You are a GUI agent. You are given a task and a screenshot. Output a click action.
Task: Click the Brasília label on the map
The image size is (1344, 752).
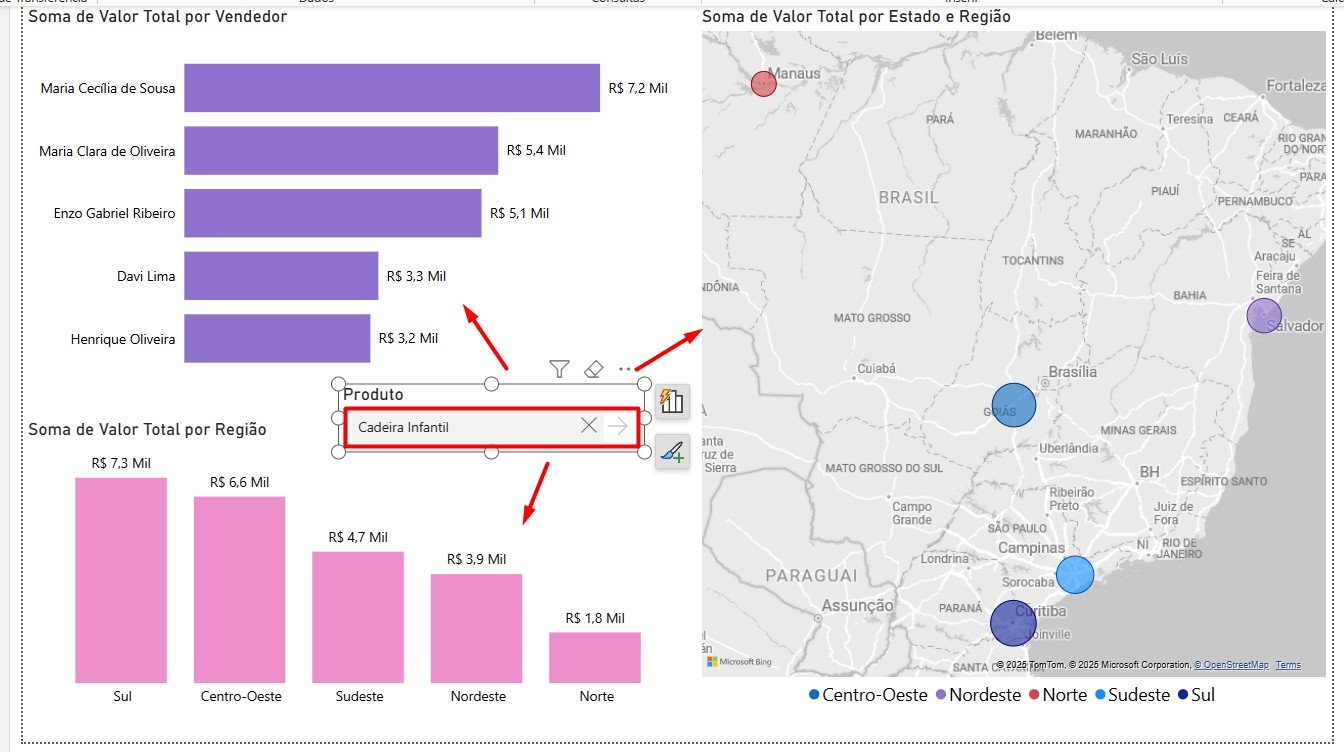[1072, 372]
